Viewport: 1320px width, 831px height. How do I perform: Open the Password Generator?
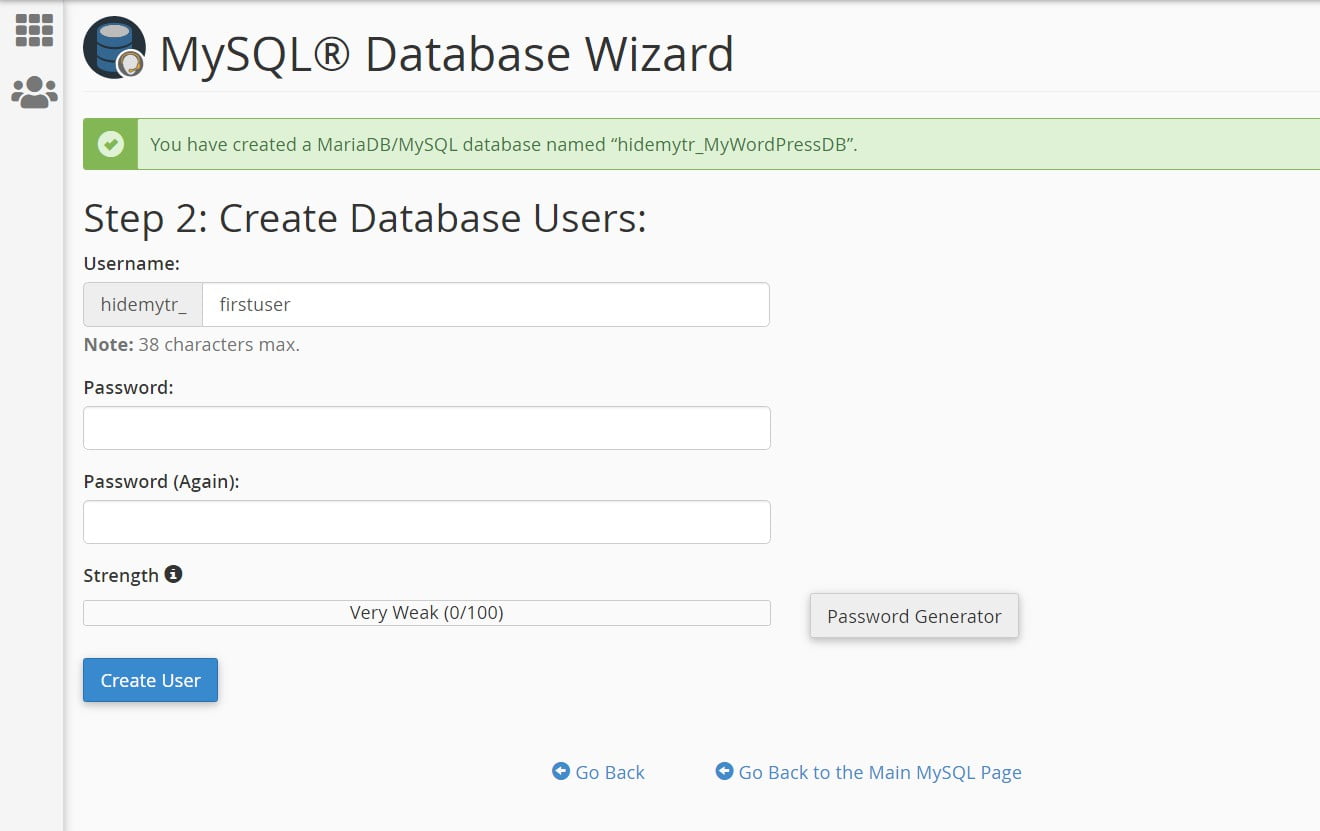pyautogui.click(x=914, y=616)
